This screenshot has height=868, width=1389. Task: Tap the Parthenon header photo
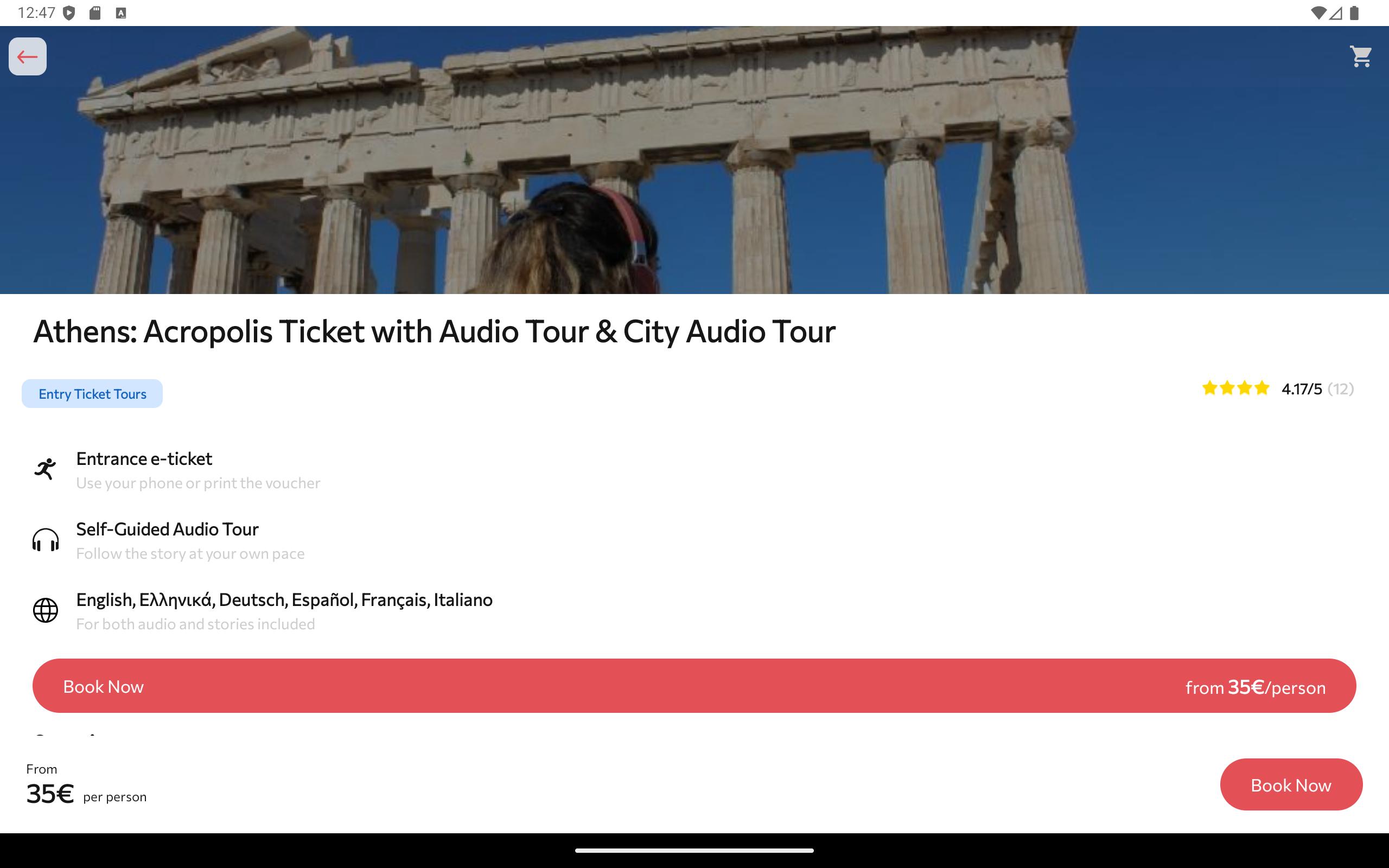click(x=694, y=160)
